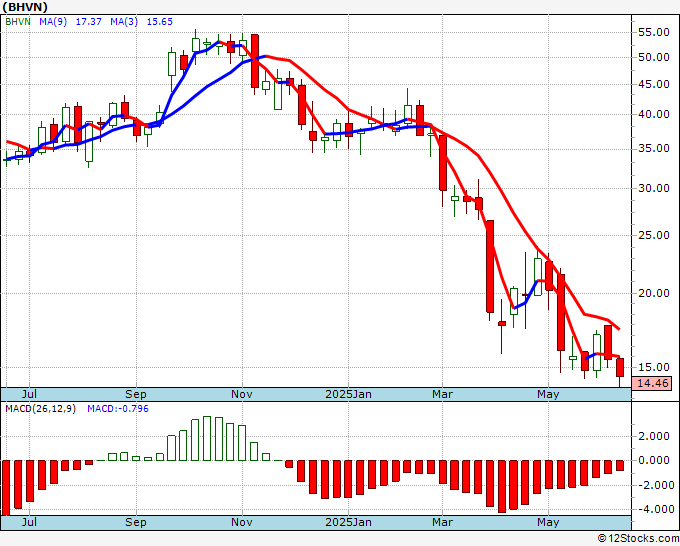Image resolution: width=680 pixels, height=546 pixels.
Task: Click the BHVN legend label
Action: (x=18, y=22)
